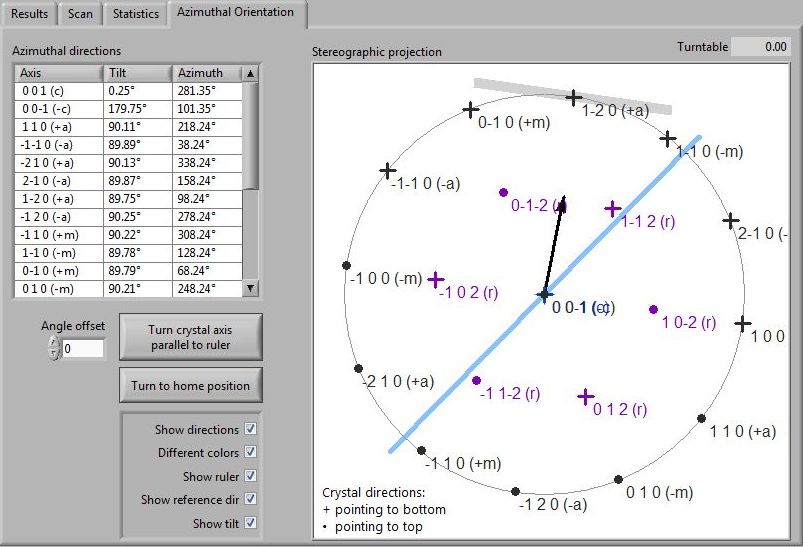Click the table scroll down arrow
Screen dimensions: 803x547
(x=250, y=288)
